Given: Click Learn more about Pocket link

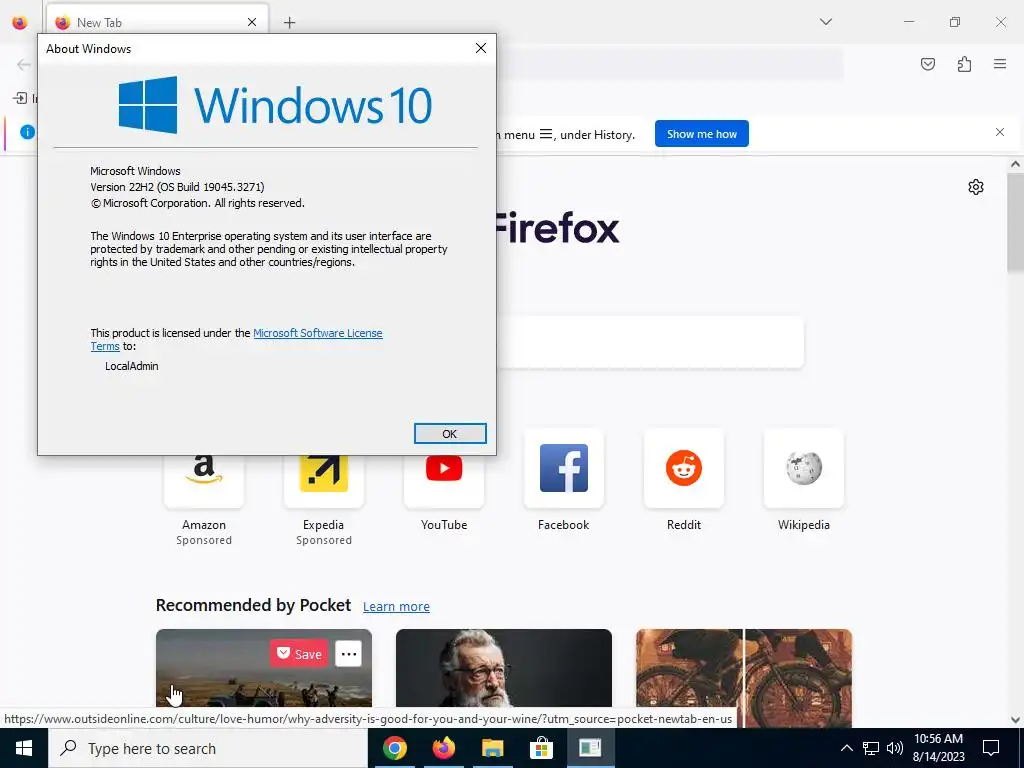Looking at the screenshot, I should pos(396,607).
